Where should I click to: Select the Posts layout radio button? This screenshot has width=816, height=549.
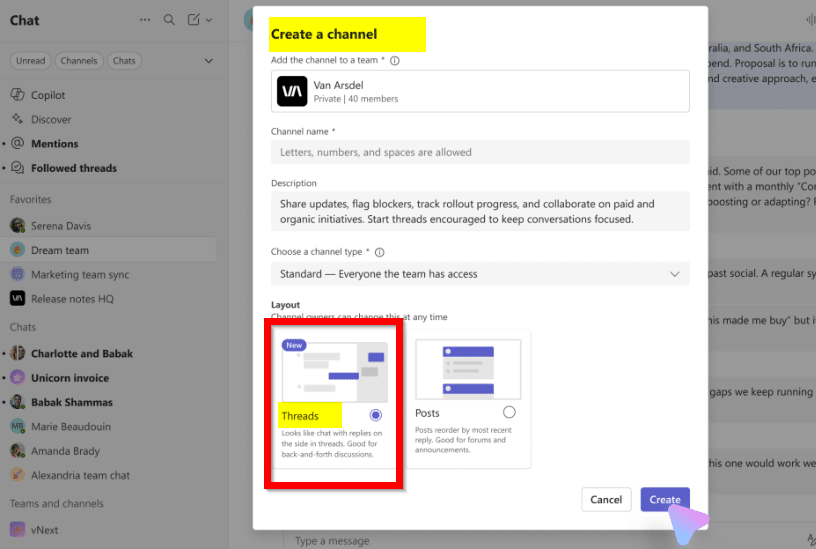509,412
